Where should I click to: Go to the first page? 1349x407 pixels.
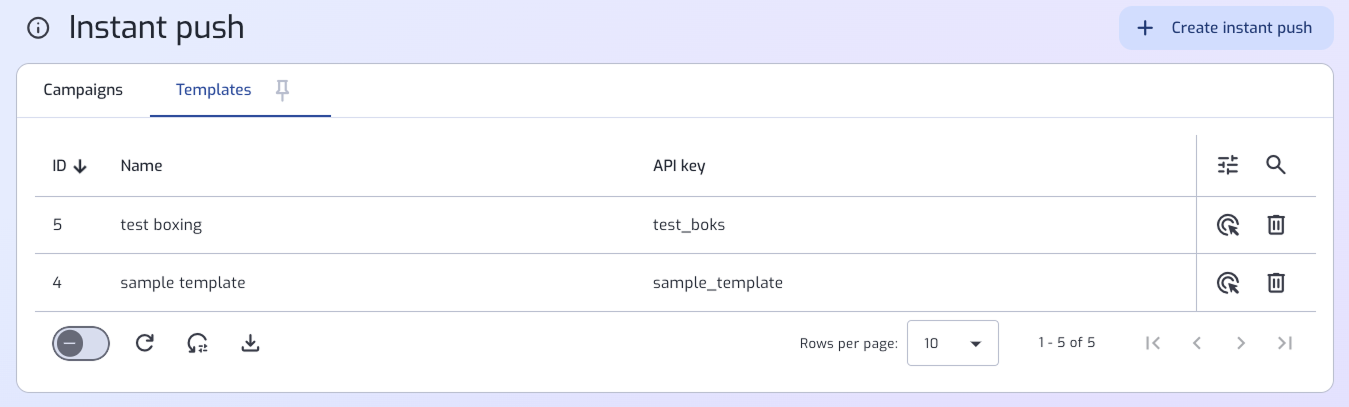tap(1152, 343)
